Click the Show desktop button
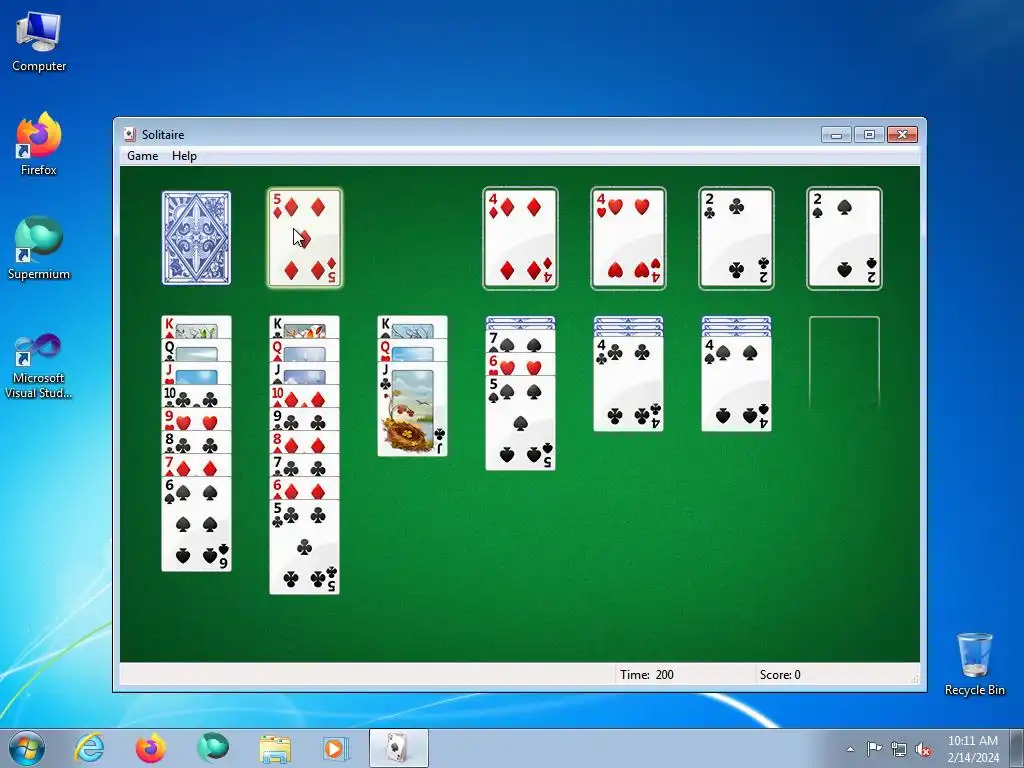 click(1019, 748)
